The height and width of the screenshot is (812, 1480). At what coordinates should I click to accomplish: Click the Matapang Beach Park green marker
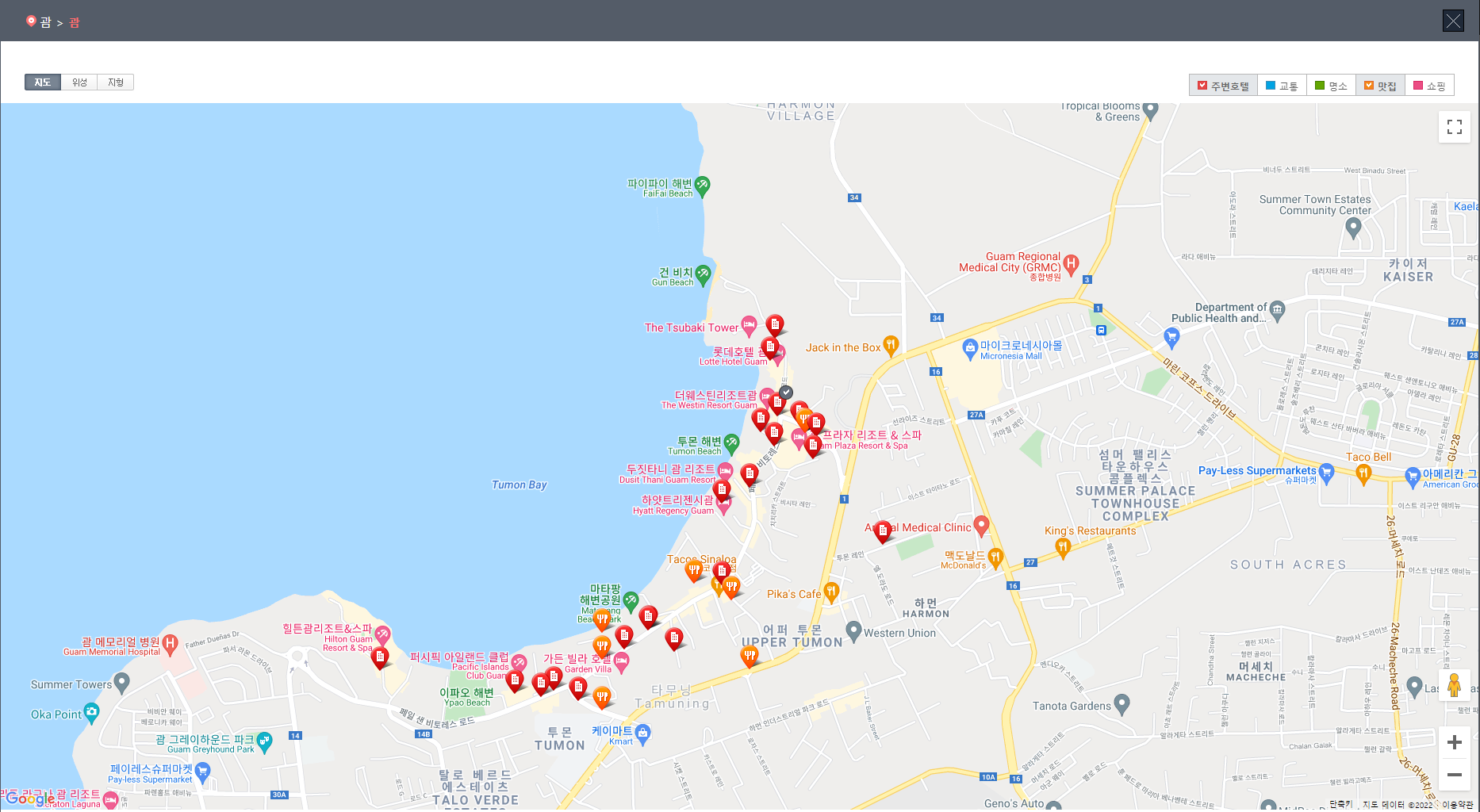(631, 600)
